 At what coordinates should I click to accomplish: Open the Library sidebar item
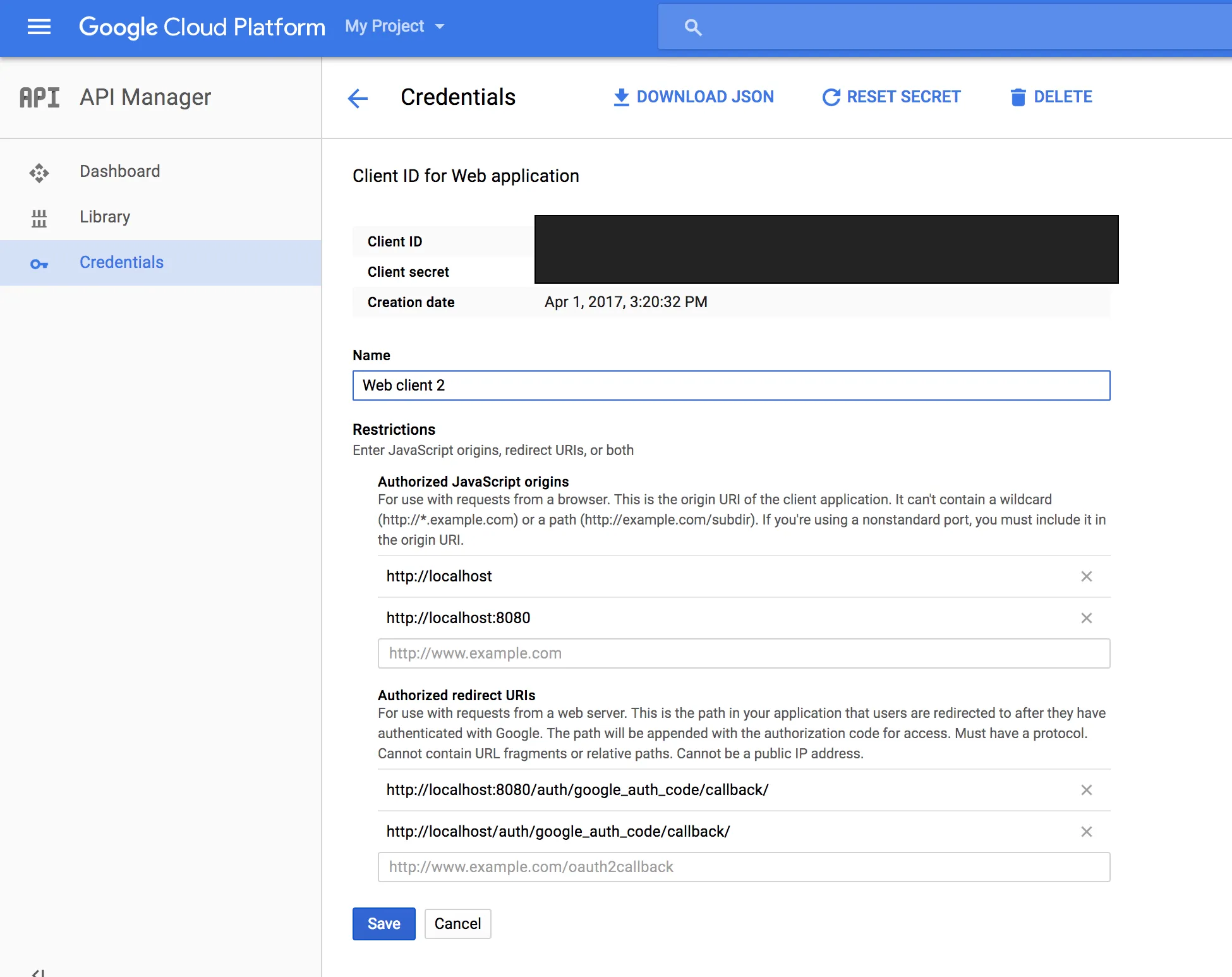105,217
